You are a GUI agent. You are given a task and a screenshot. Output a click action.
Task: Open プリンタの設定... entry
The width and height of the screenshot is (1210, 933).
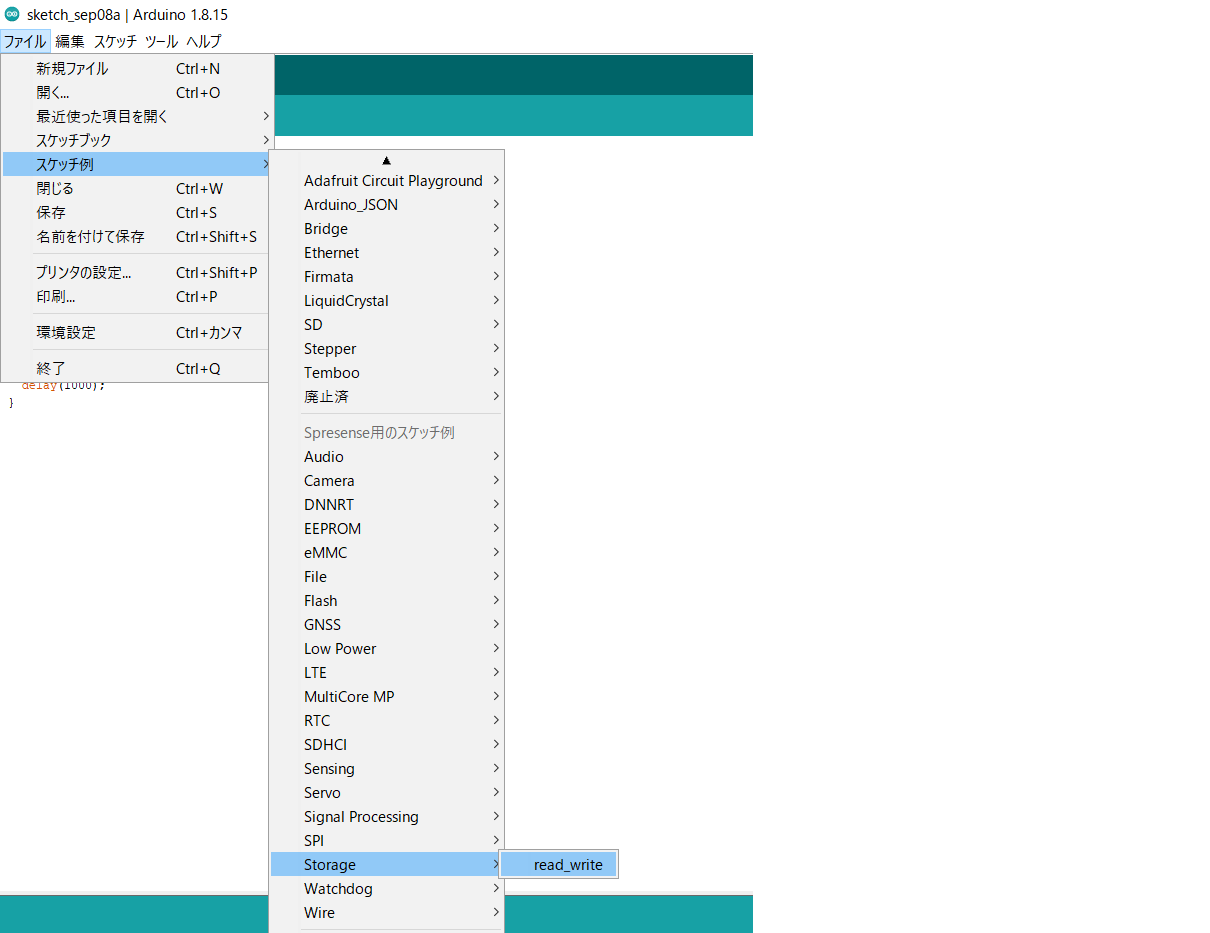[137, 273]
